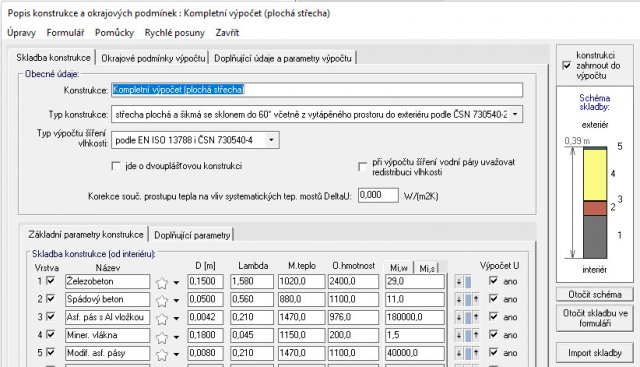Viewport: 640px width, 367px height.
Task: Move Modif. asf. pásy layer up
Action: tap(476, 354)
